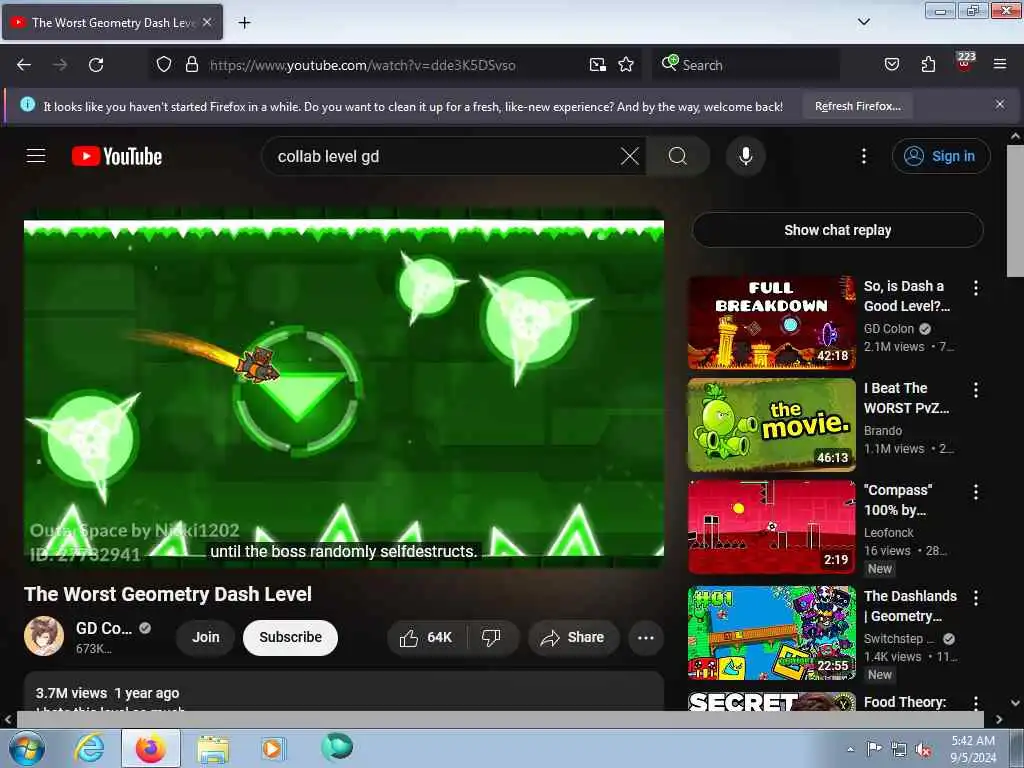
Task: Open the Windows Start button
Action: pyautogui.click(x=26, y=748)
